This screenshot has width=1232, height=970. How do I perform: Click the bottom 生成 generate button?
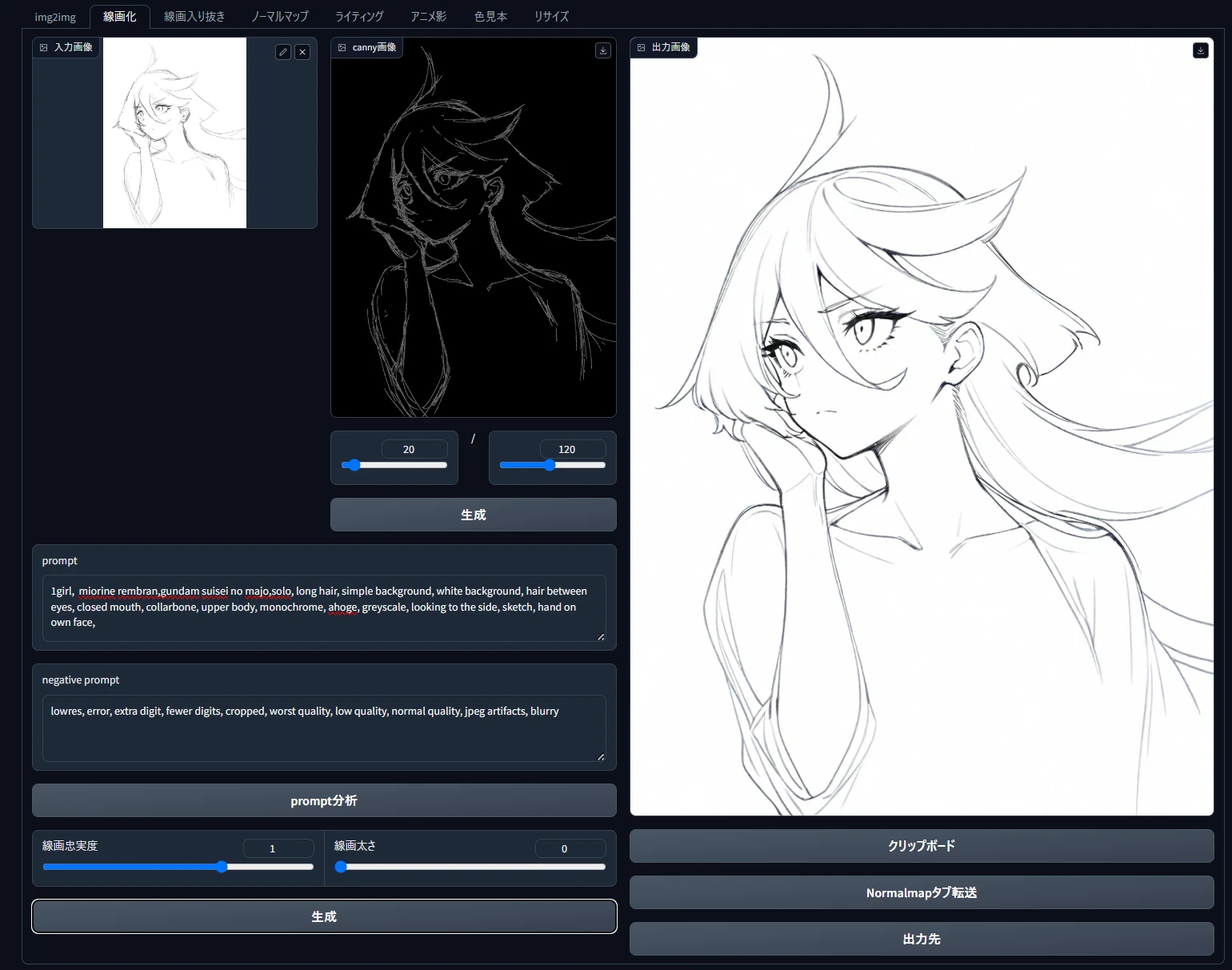point(324,916)
